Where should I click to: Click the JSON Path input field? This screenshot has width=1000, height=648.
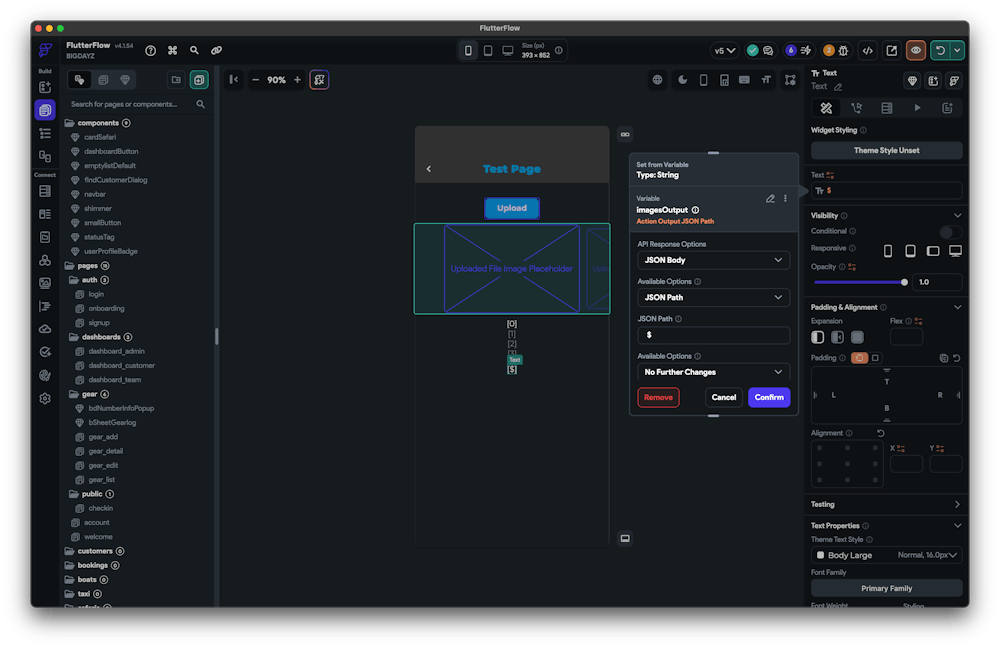point(713,335)
